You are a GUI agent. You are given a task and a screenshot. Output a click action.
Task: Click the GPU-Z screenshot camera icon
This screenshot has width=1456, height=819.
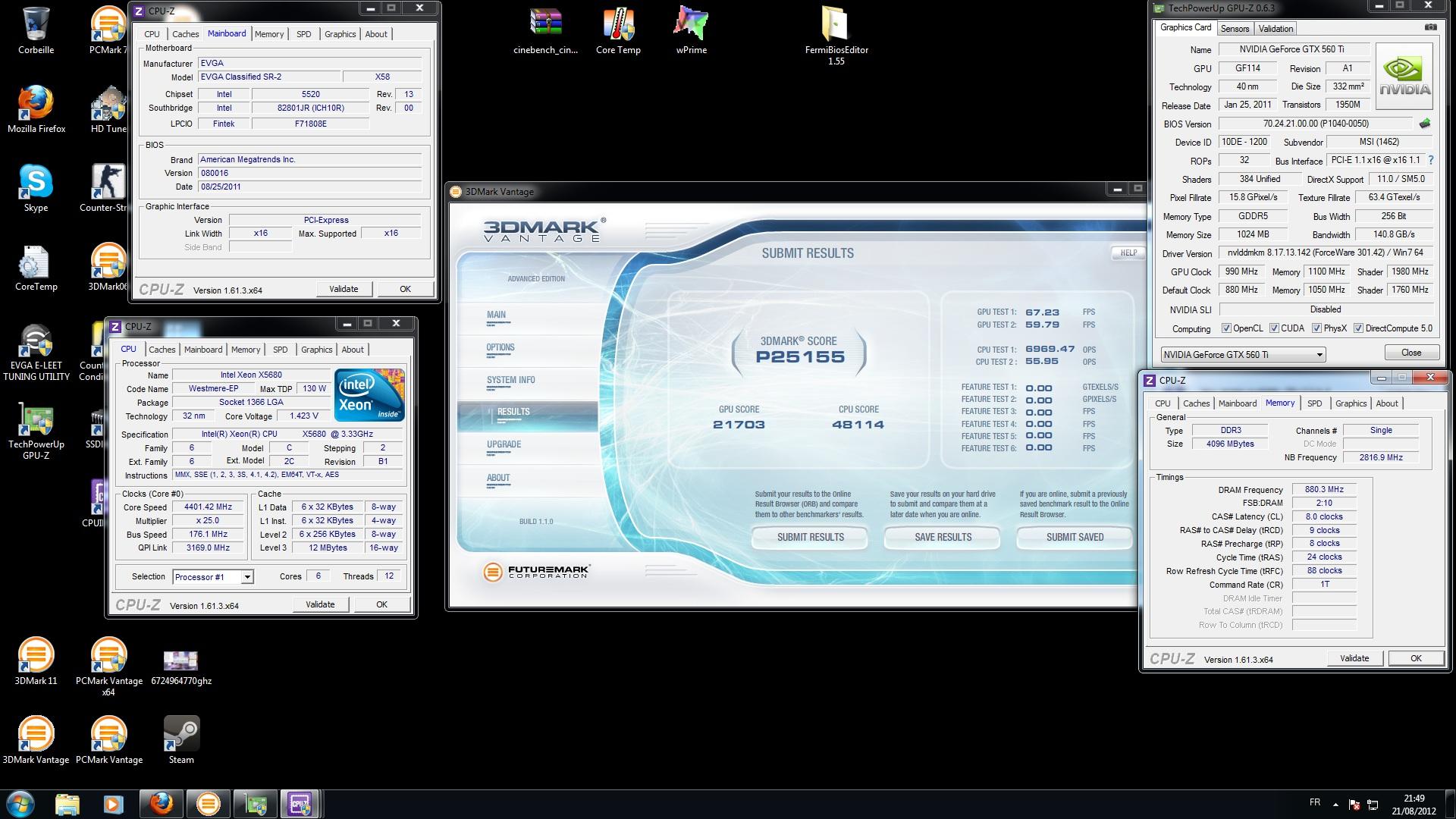click(1430, 27)
